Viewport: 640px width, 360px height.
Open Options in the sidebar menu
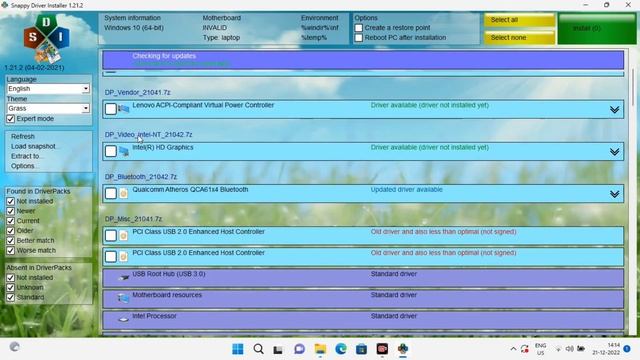coord(23,166)
